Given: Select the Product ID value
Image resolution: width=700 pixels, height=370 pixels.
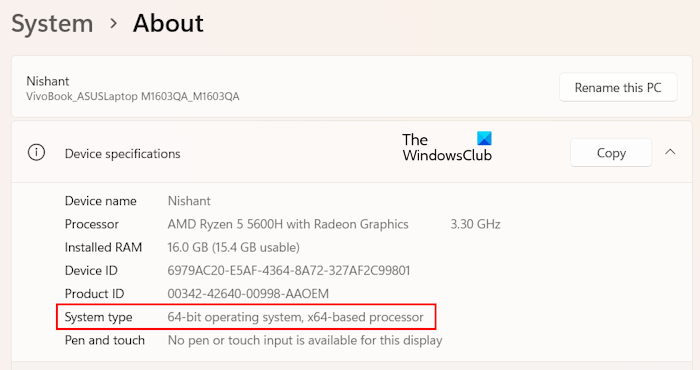Looking at the screenshot, I should click(x=248, y=294).
